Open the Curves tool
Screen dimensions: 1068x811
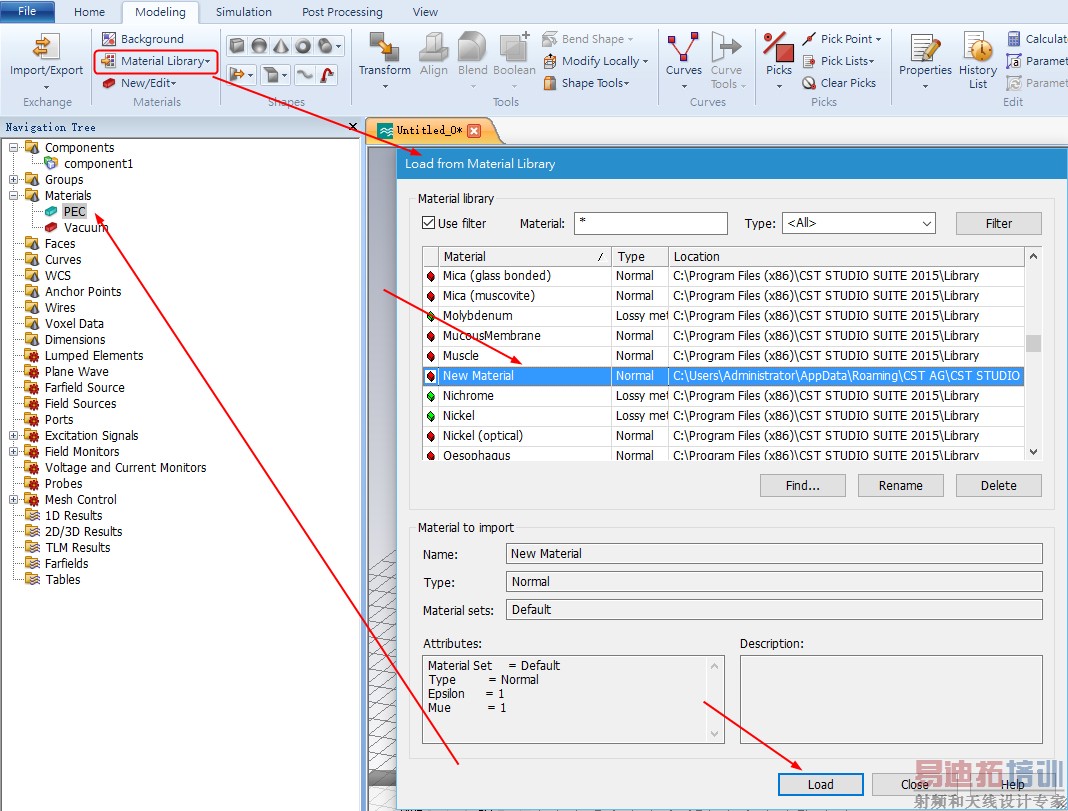click(683, 60)
